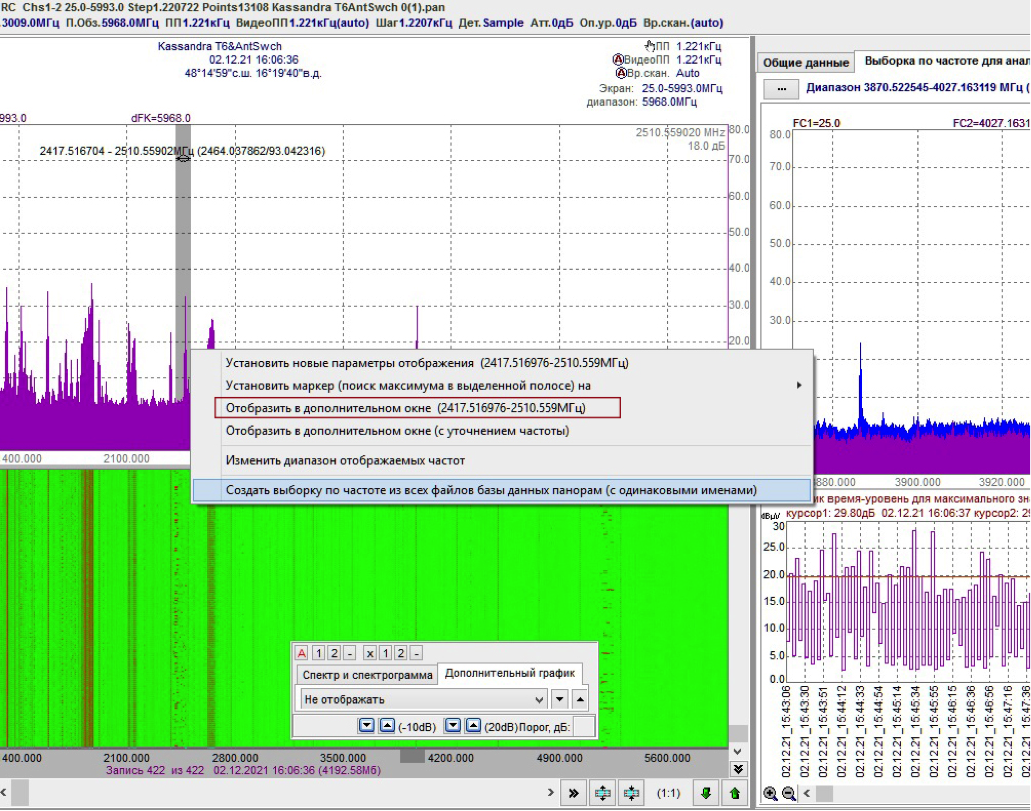Screen dimensions: 1031x811
Task: Click the left scroll arrow under the spectrogram
Action: [4, 793]
